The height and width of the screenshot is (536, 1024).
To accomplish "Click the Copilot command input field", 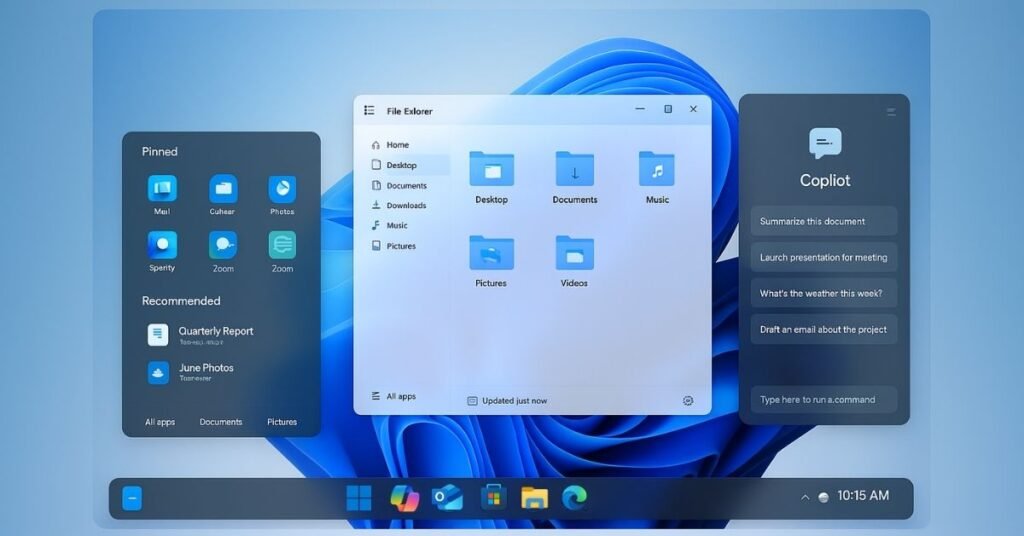I will pos(823,400).
